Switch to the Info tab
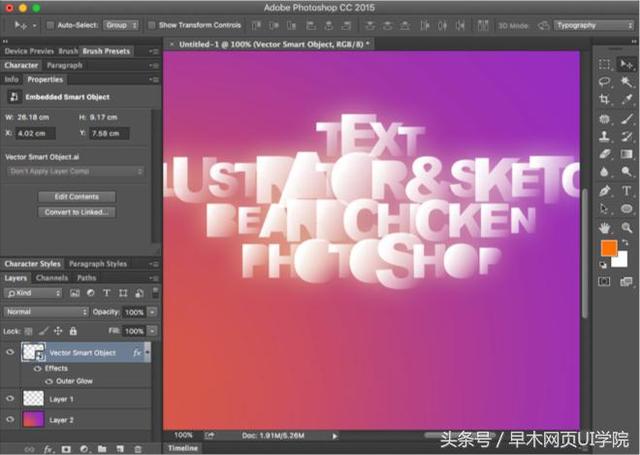 [x=11, y=80]
